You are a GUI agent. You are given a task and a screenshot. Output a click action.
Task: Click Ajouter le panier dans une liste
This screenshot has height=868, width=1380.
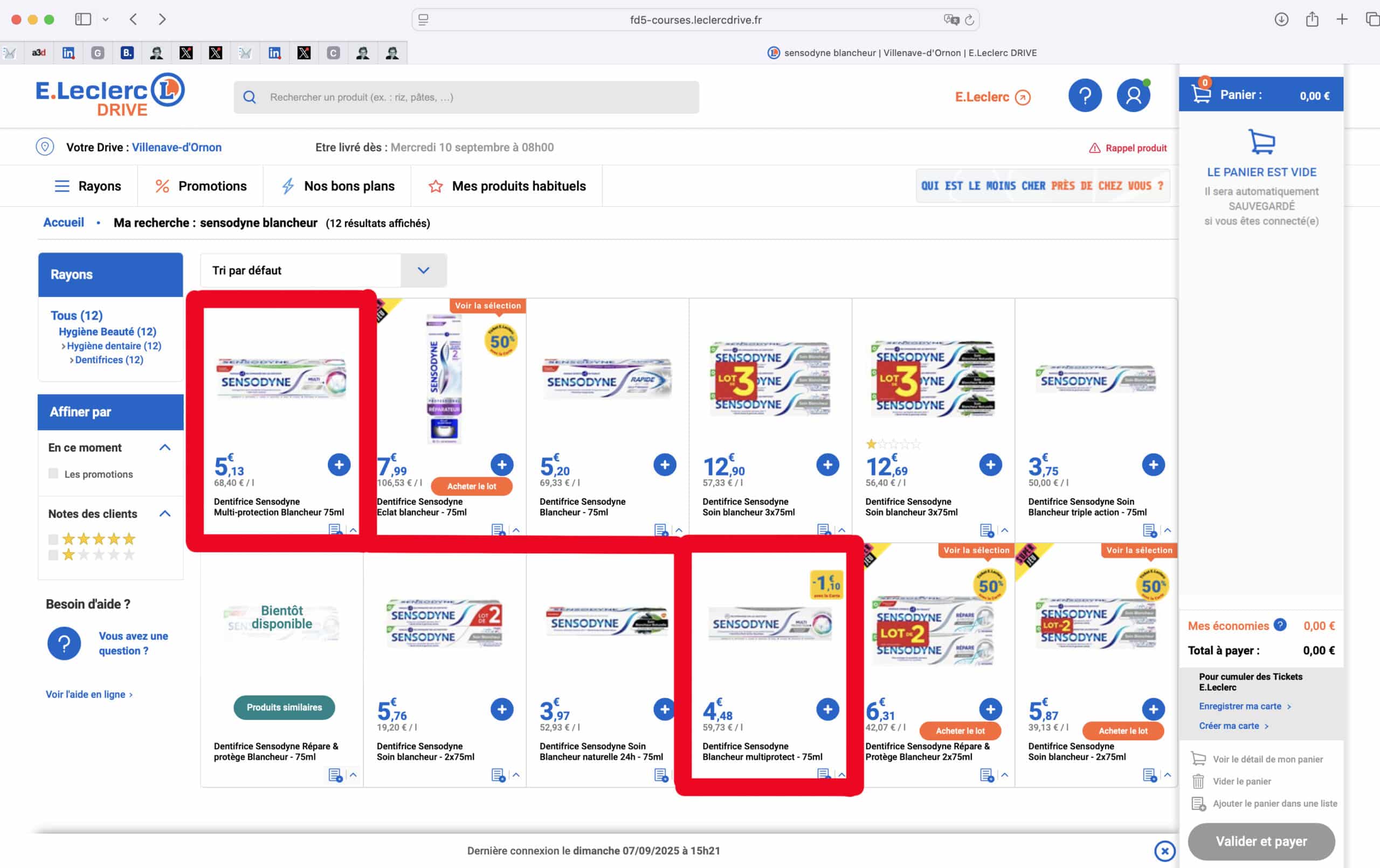coord(1264,804)
